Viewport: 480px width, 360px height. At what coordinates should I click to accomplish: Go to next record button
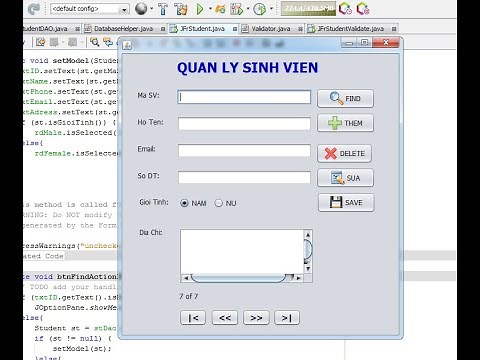click(256, 318)
